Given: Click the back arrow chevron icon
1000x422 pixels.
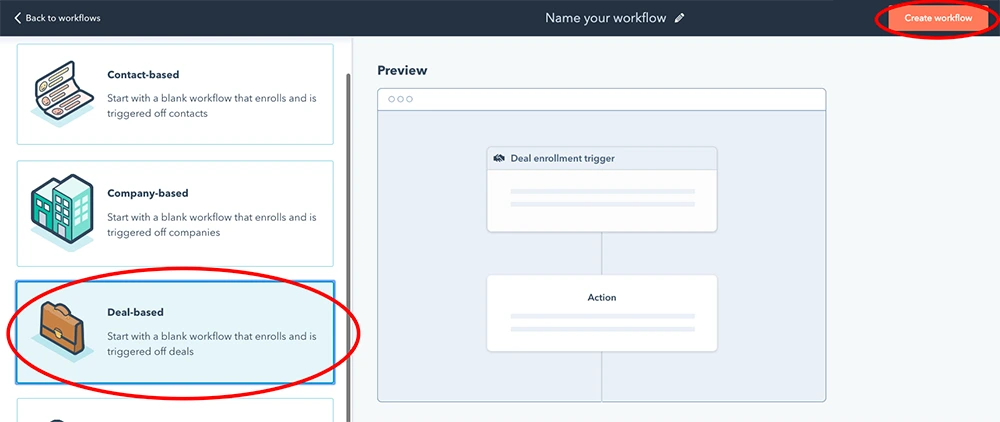Looking at the screenshot, I should pos(17,18).
